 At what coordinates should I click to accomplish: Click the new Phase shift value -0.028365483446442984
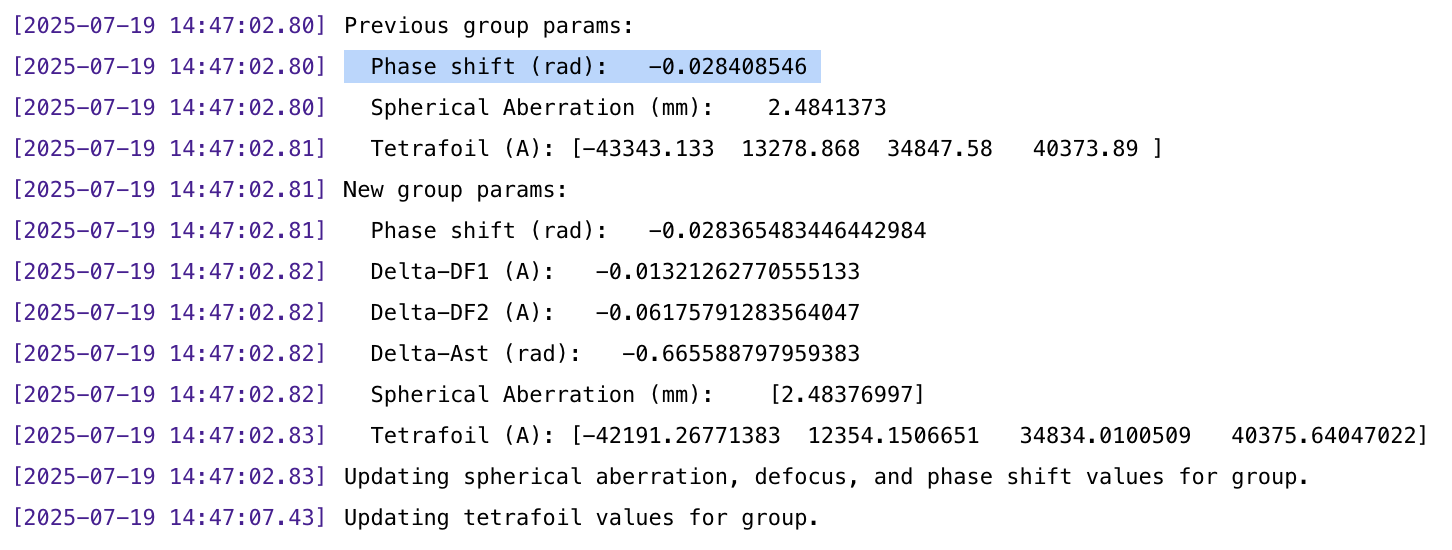coord(787,231)
